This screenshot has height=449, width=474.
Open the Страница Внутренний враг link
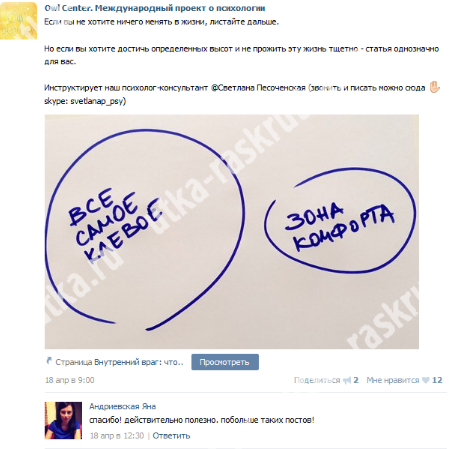[x=119, y=362]
